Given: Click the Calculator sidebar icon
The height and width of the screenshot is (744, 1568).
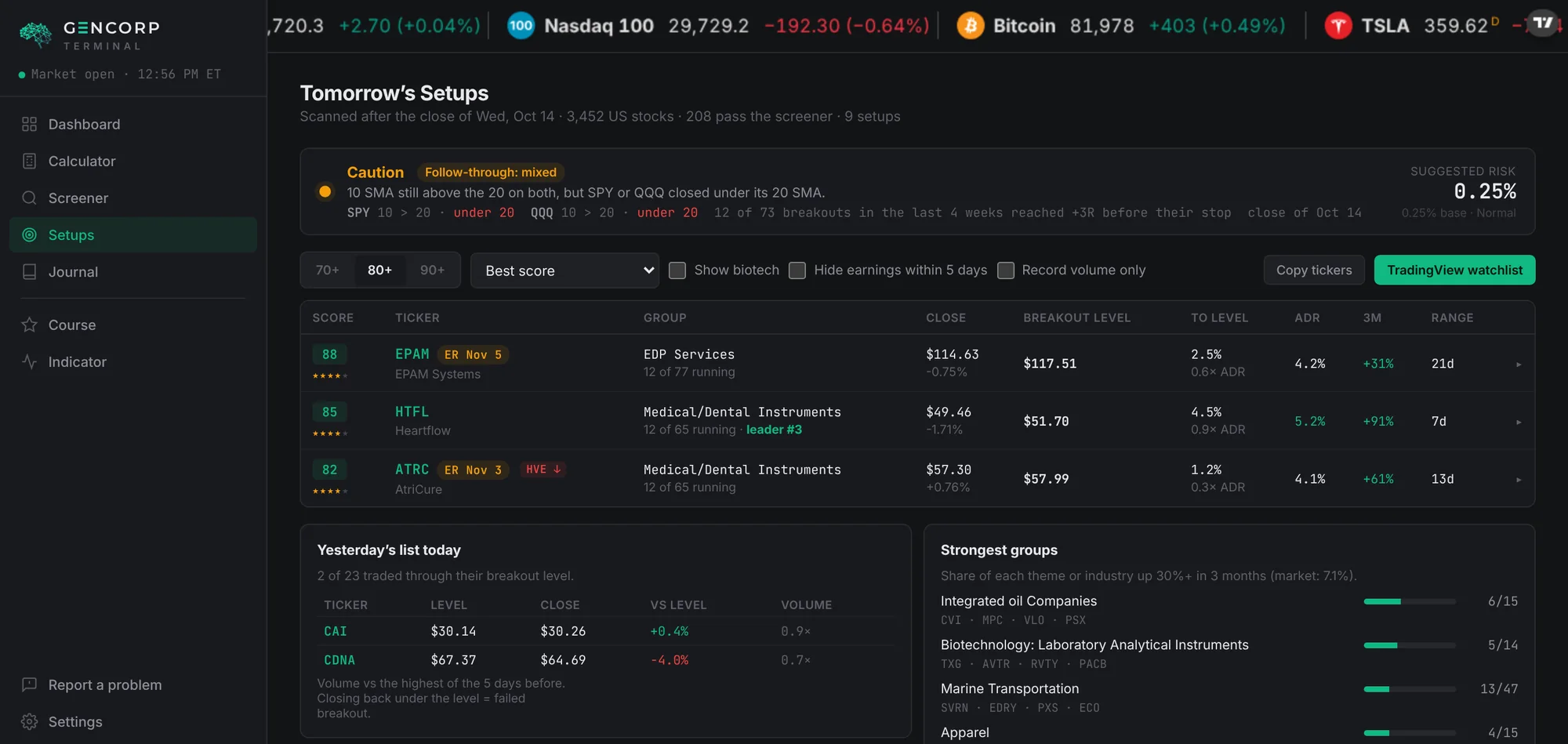Looking at the screenshot, I should click(29, 161).
